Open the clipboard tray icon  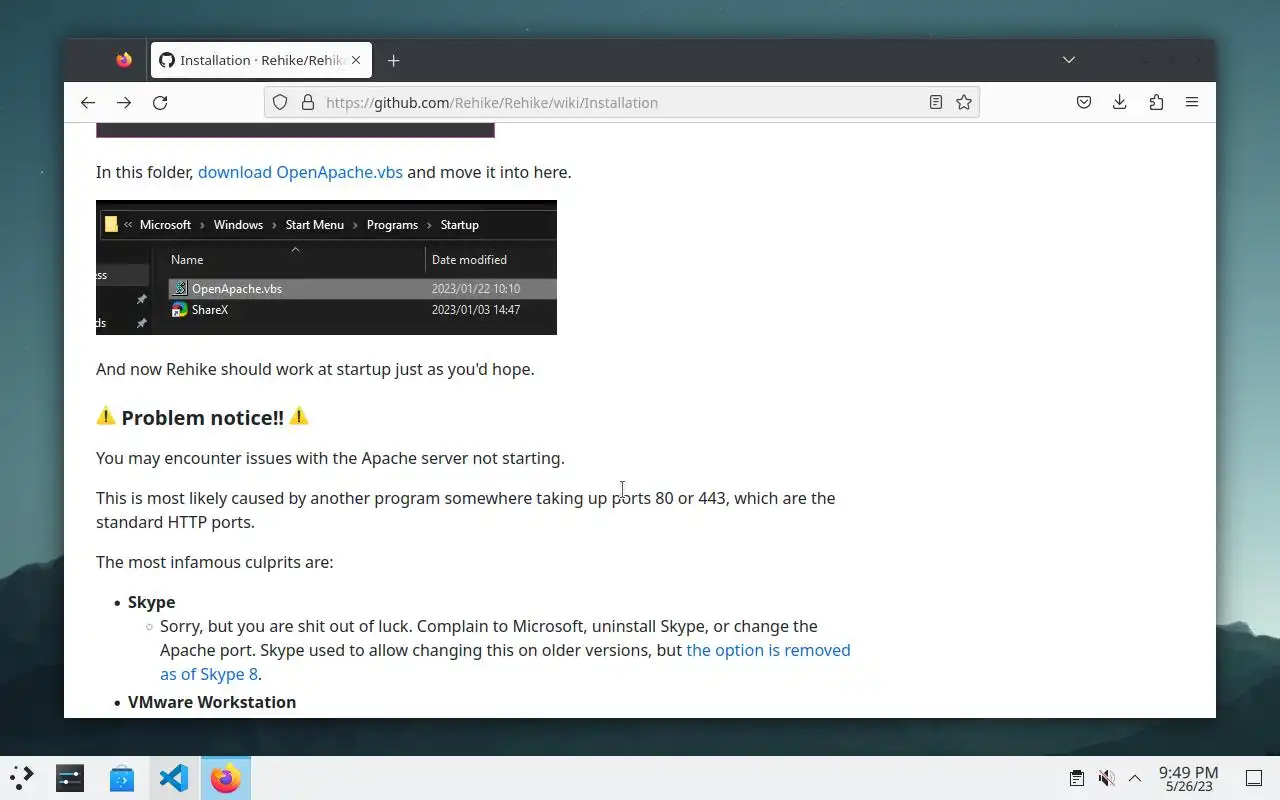pyautogui.click(x=1076, y=778)
